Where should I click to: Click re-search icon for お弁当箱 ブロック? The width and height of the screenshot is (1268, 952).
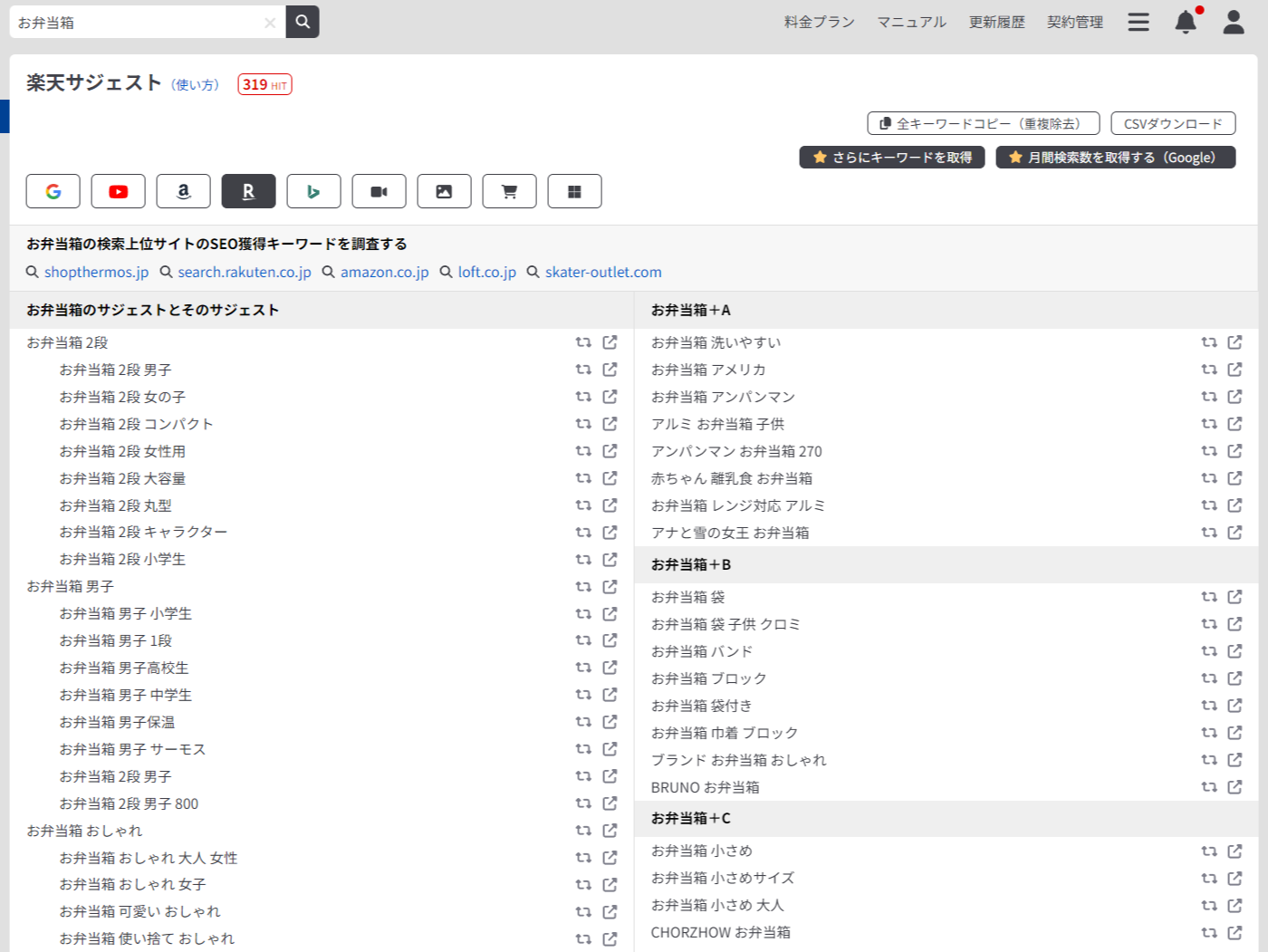(x=1208, y=678)
